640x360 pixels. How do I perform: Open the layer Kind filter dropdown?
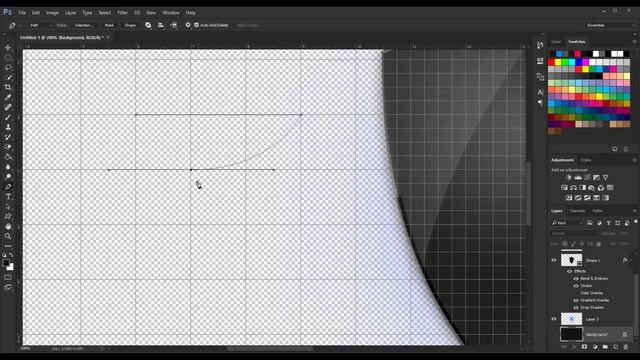567,223
